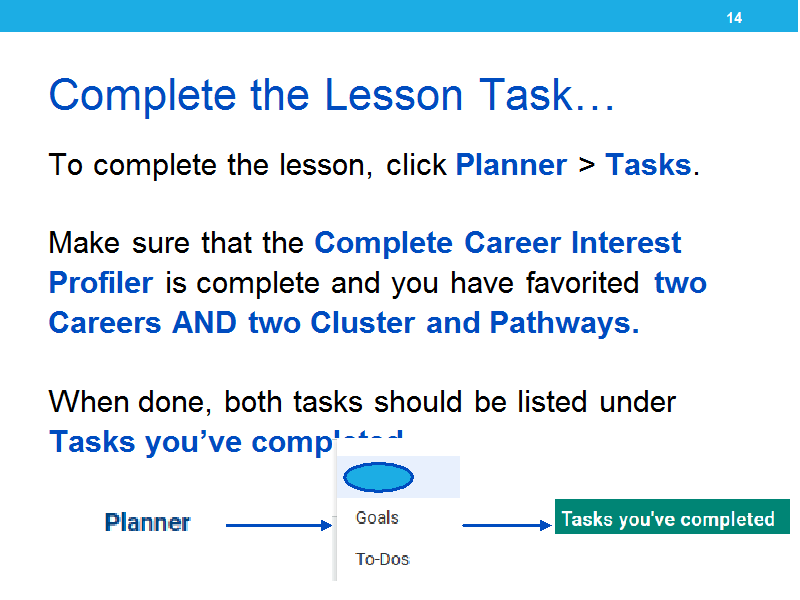The width and height of the screenshot is (800, 600).
Task: Click the green Tasks you've completed button
Action: [672, 517]
